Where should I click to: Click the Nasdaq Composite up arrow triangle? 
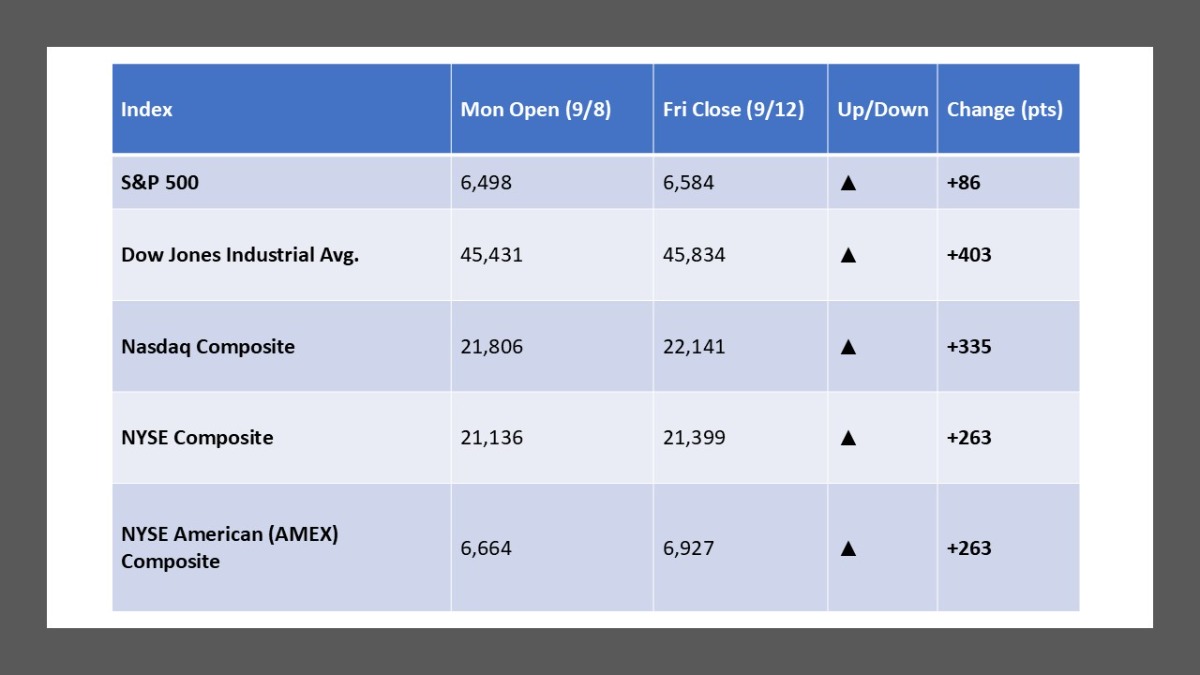tap(848, 347)
